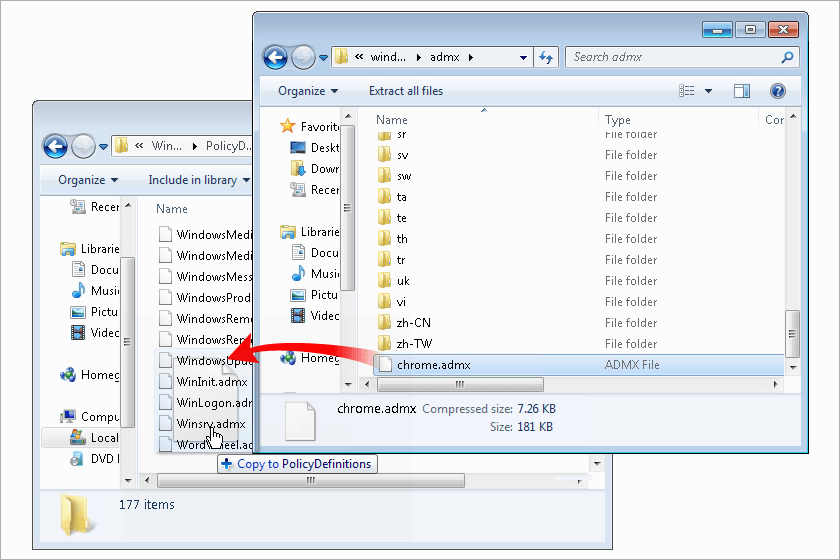This screenshot has width=840, height=560.
Task: Open Pictures in PolicyDefinitions sidebar
Action: [95, 312]
